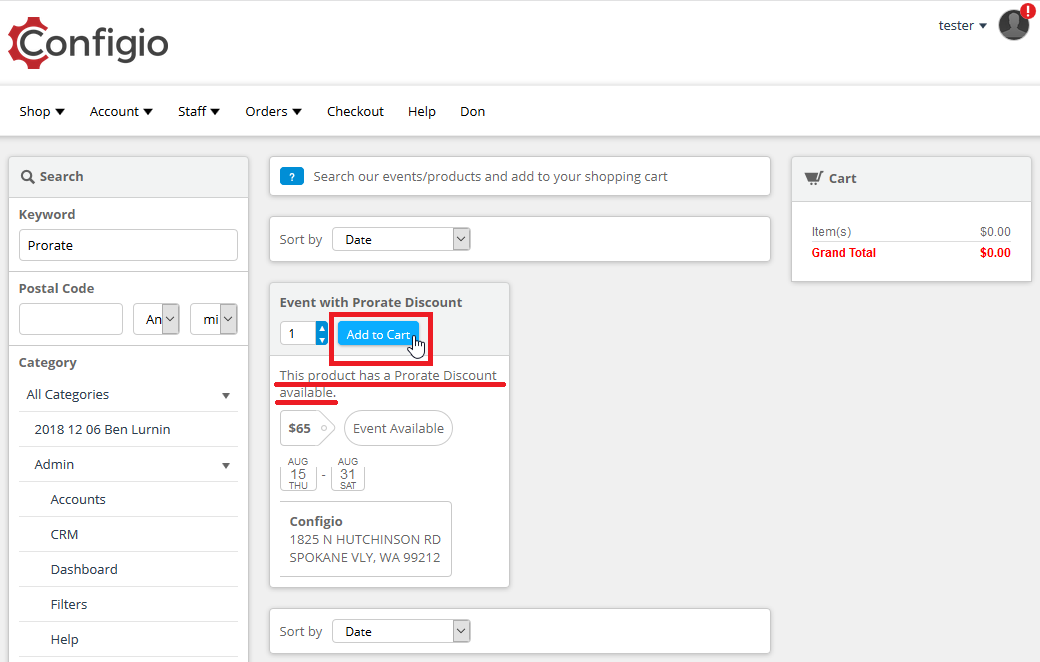Open the tester user dropdown
The width and height of the screenshot is (1040, 662).
pos(962,26)
